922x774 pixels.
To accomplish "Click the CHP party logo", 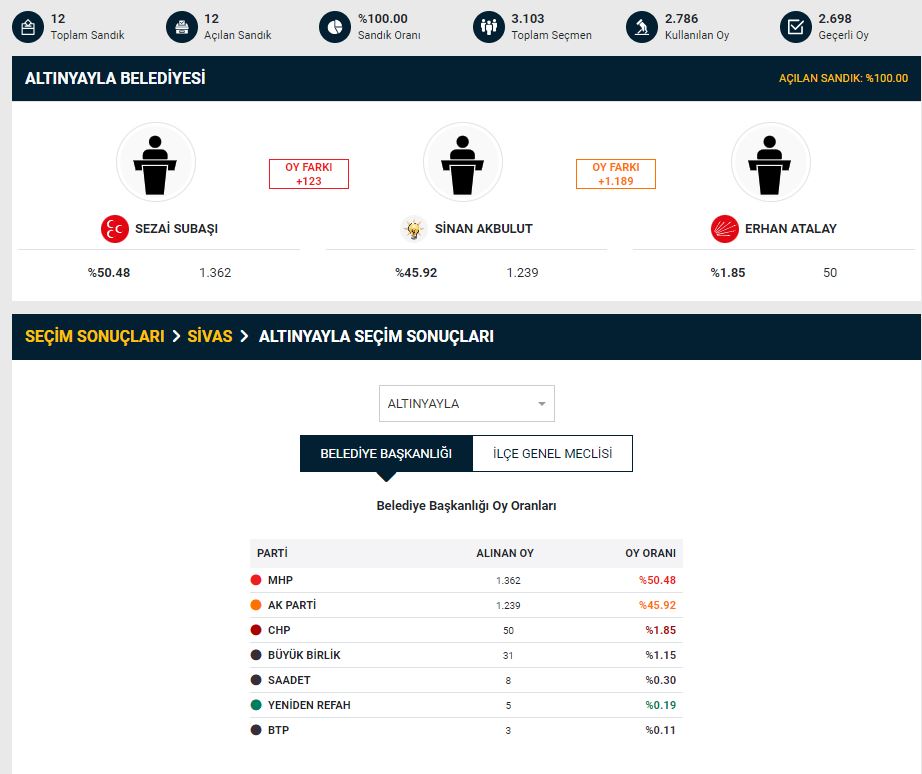I will point(724,229).
